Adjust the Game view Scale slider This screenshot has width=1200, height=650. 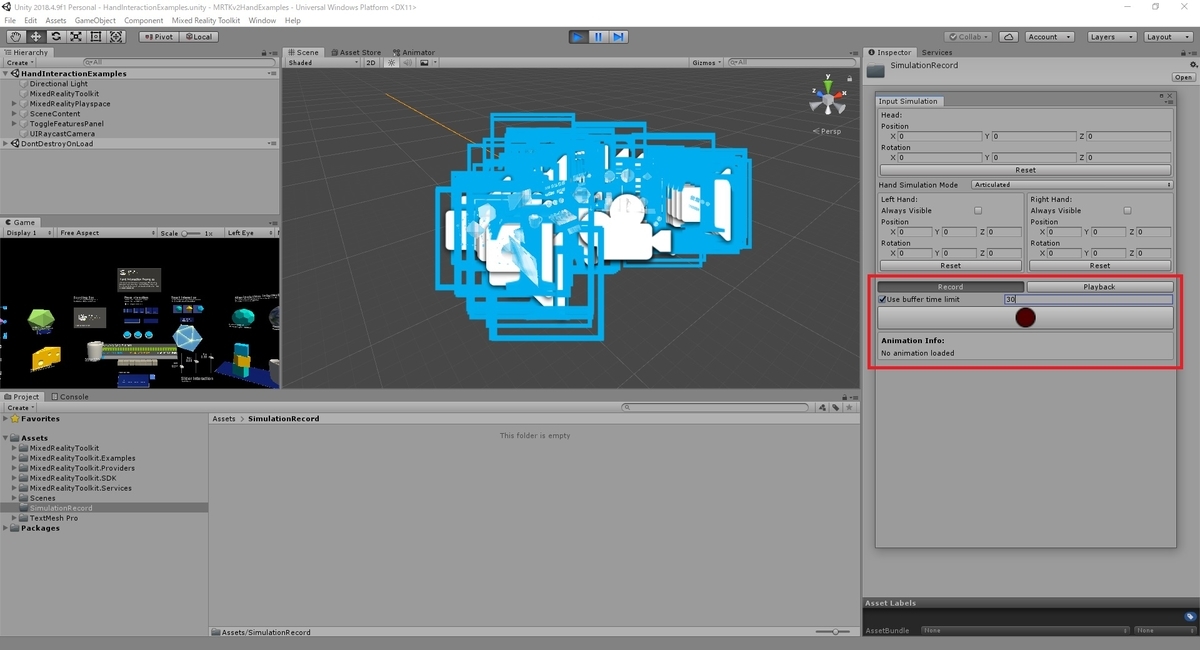point(190,233)
